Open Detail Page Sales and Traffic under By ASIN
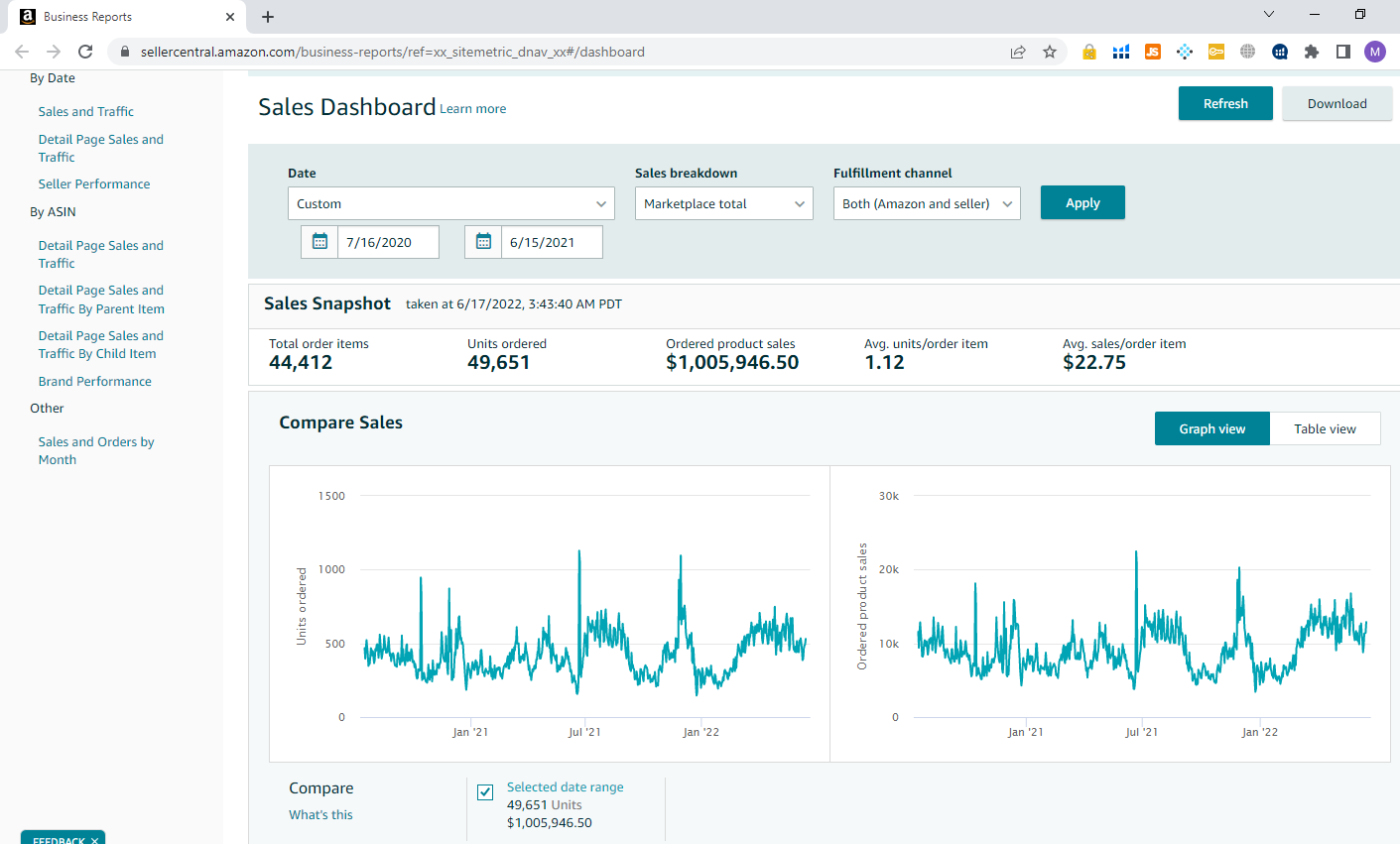 pyautogui.click(x=101, y=254)
